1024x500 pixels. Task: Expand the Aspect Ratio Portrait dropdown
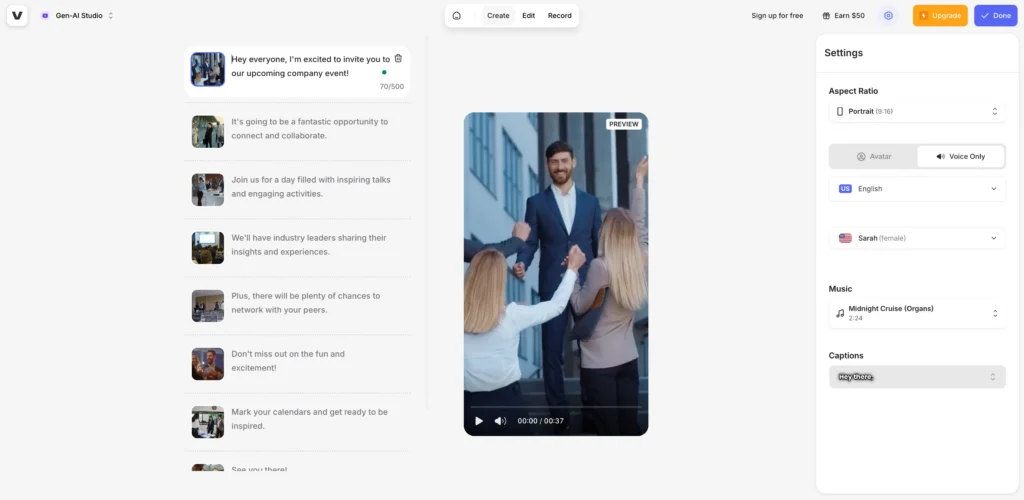[x=917, y=111]
